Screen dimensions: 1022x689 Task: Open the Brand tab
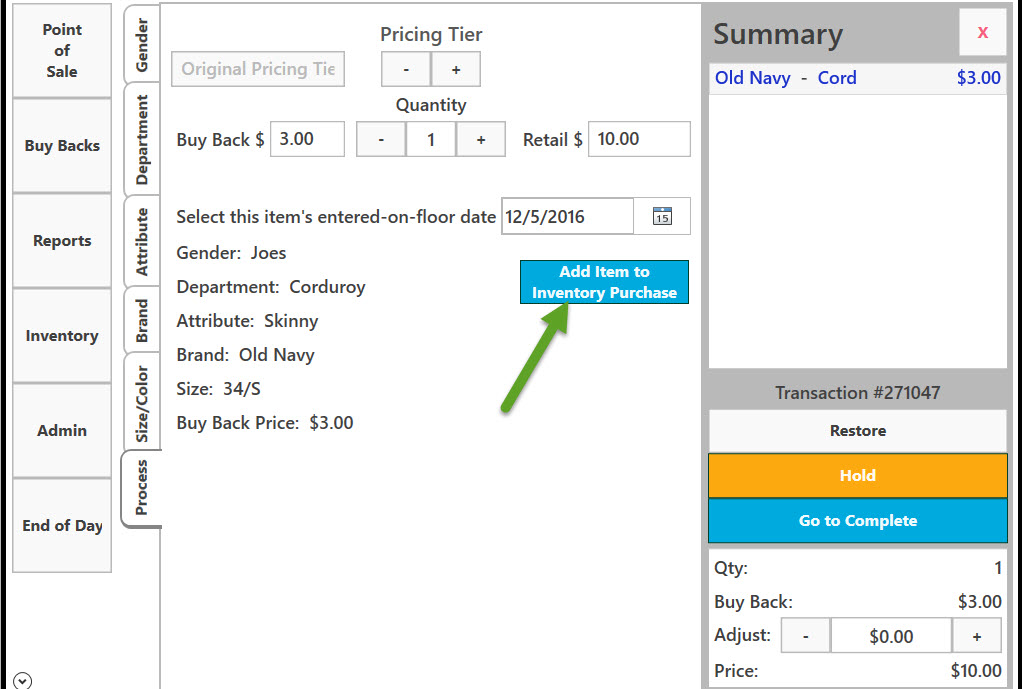[x=141, y=320]
